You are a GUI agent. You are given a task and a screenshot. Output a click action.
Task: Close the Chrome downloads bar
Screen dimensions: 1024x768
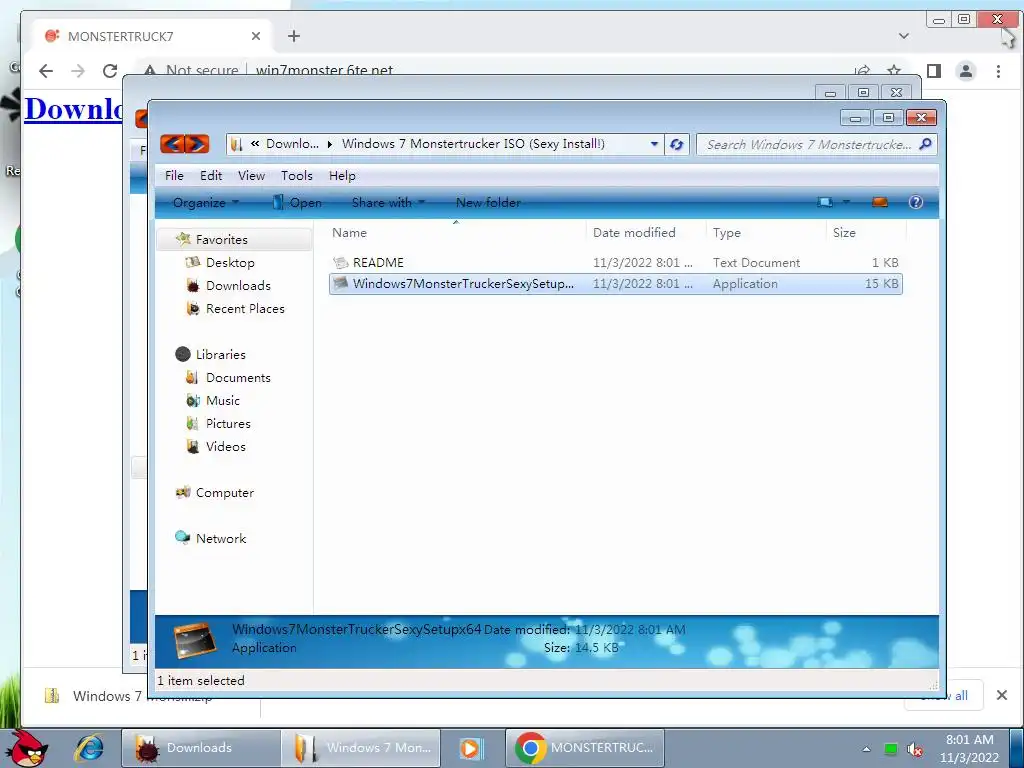(1002, 695)
